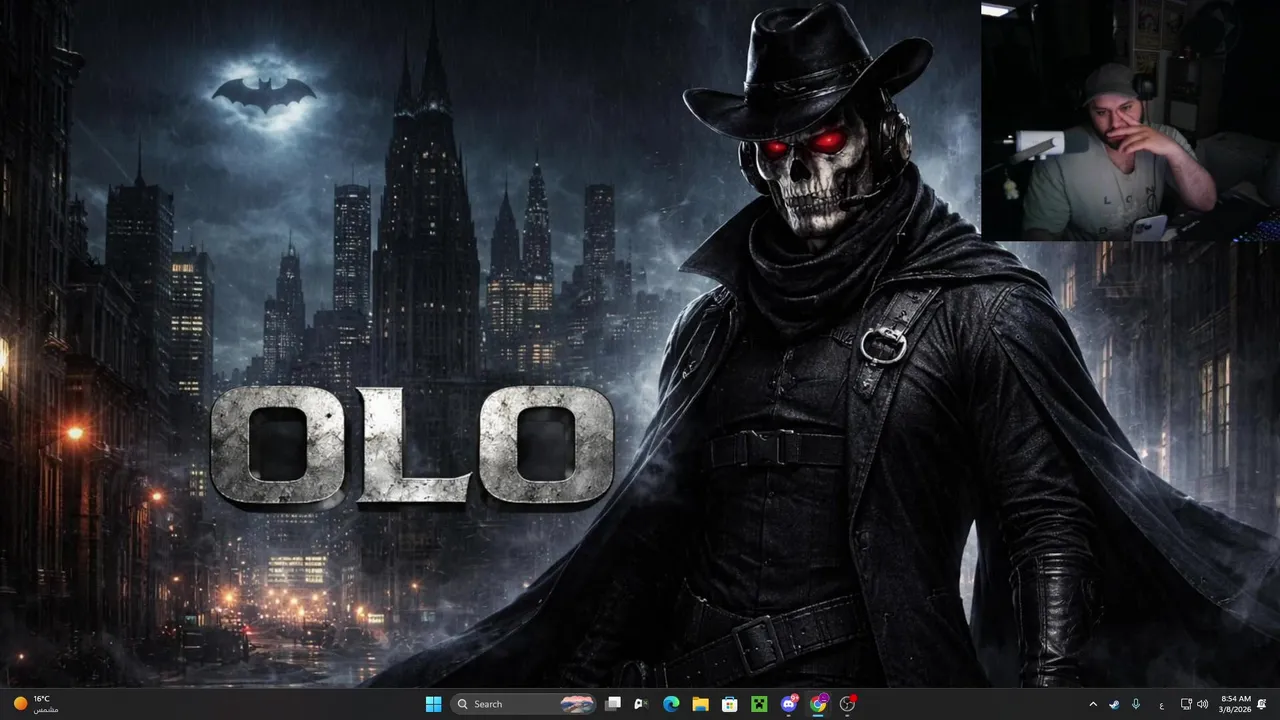The image size is (1280, 720).
Task: Open Discord from the taskbar
Action: coord(789,704)
